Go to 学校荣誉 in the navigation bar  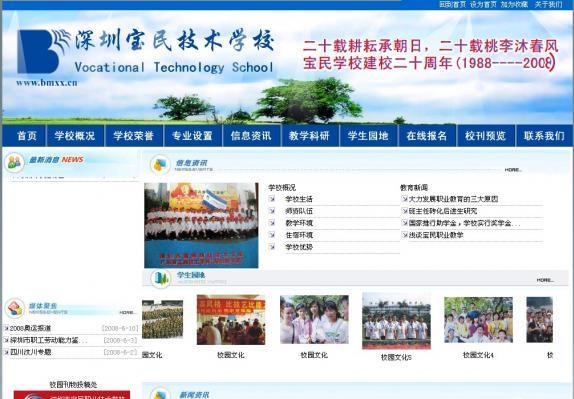(134, 136)
